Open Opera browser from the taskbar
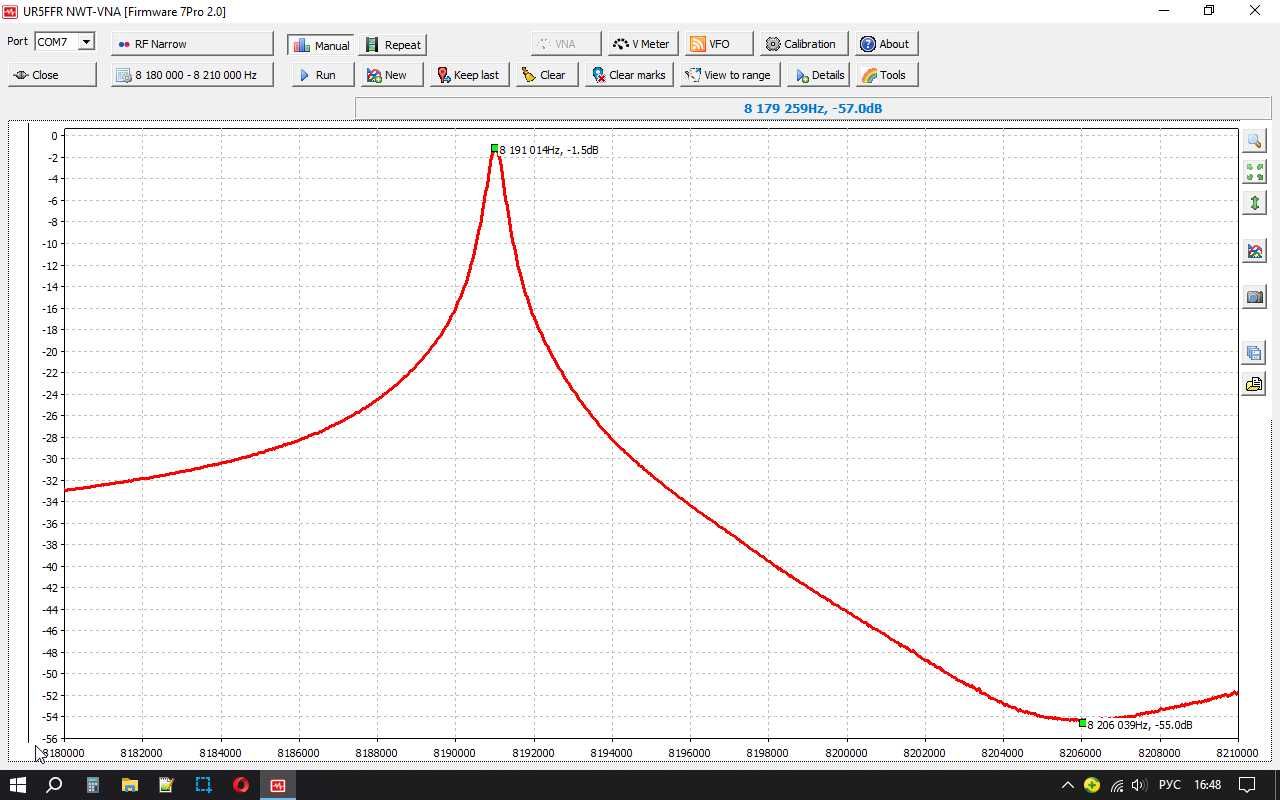Image resolution: width=1280 pixels, height=800 pixels. tap(240, 785)
